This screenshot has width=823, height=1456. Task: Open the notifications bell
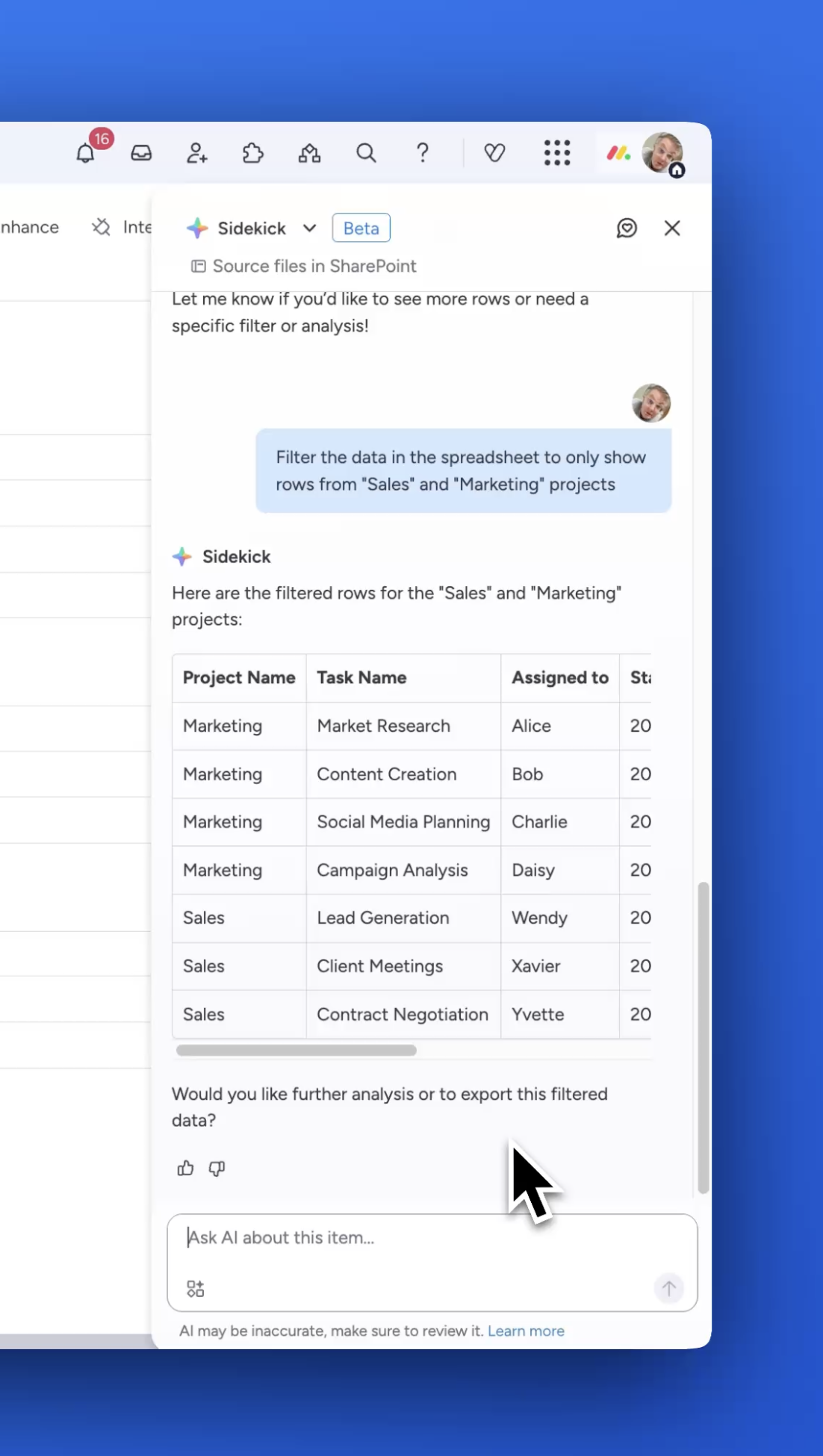pos(86,153)
